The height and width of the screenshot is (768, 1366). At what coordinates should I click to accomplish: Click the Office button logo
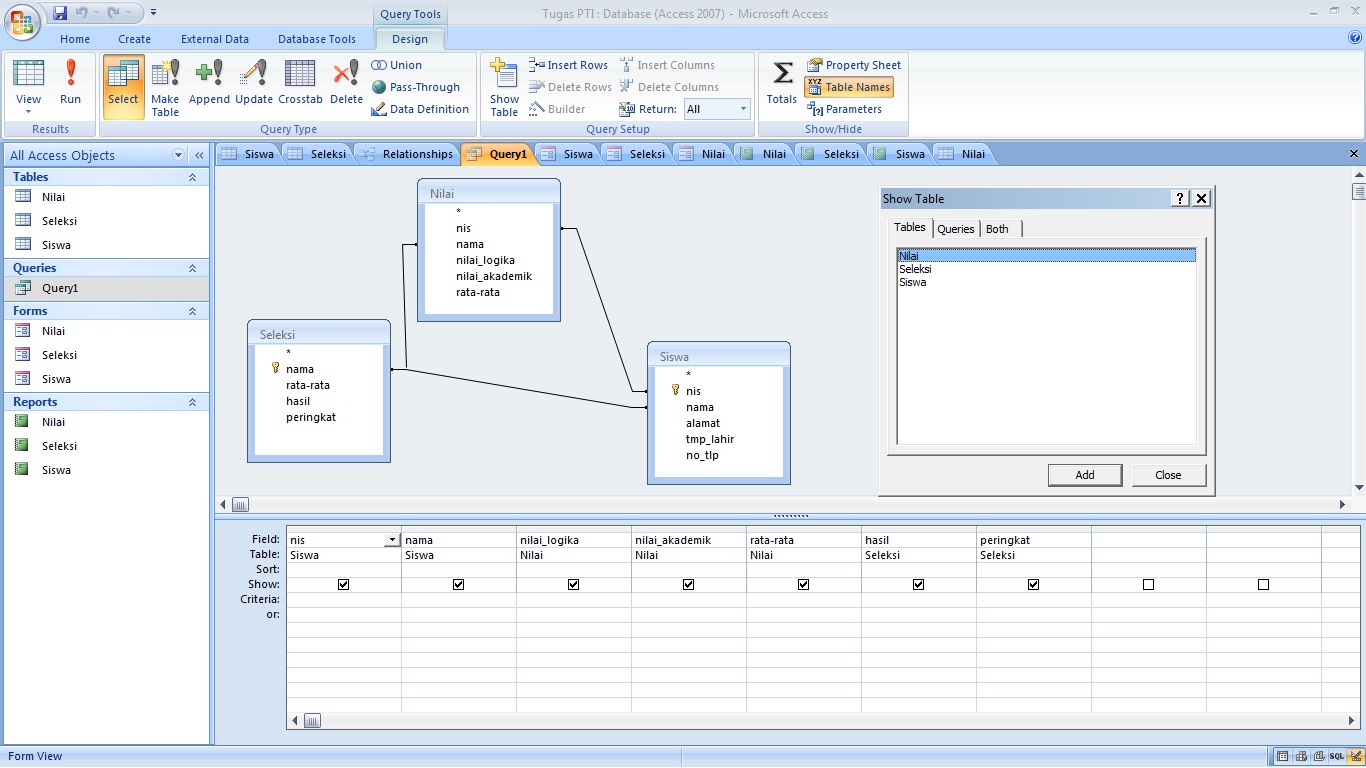21,20
